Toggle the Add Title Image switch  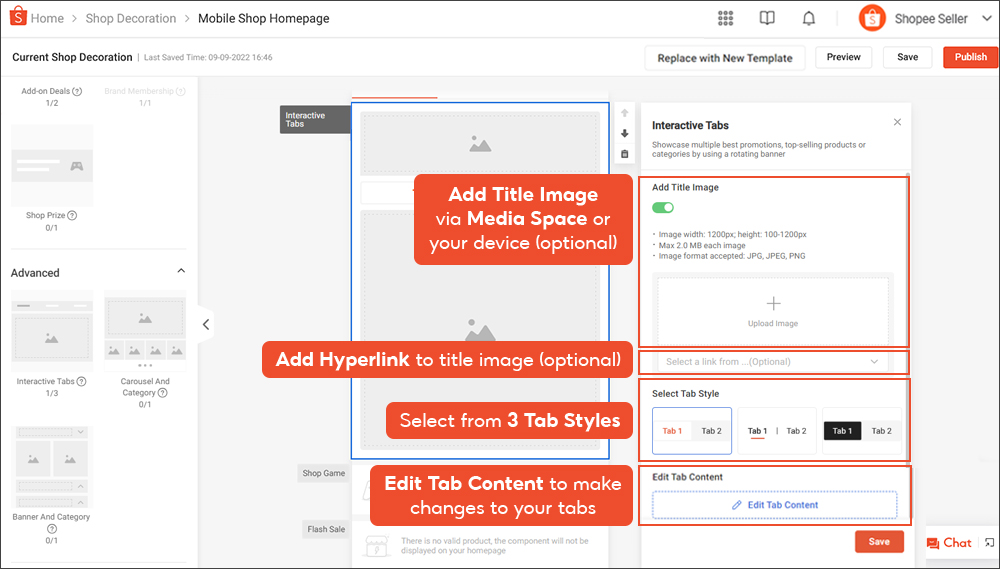(663, 208)
